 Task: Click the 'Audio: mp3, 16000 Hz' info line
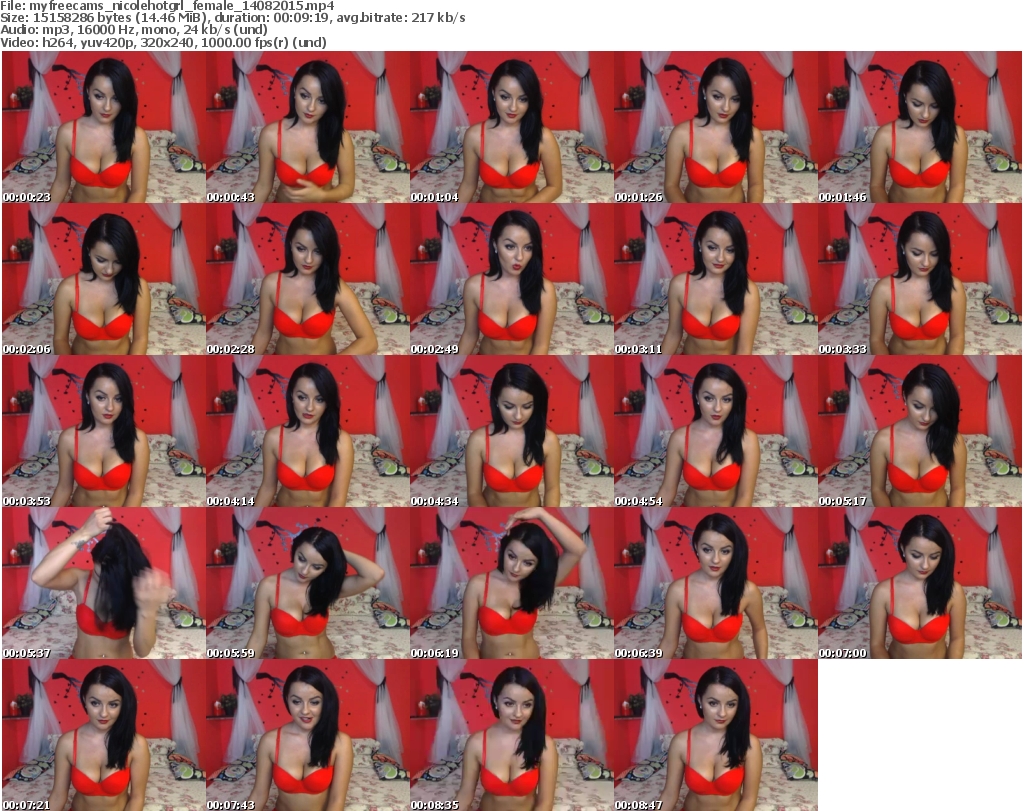point(134,30)
